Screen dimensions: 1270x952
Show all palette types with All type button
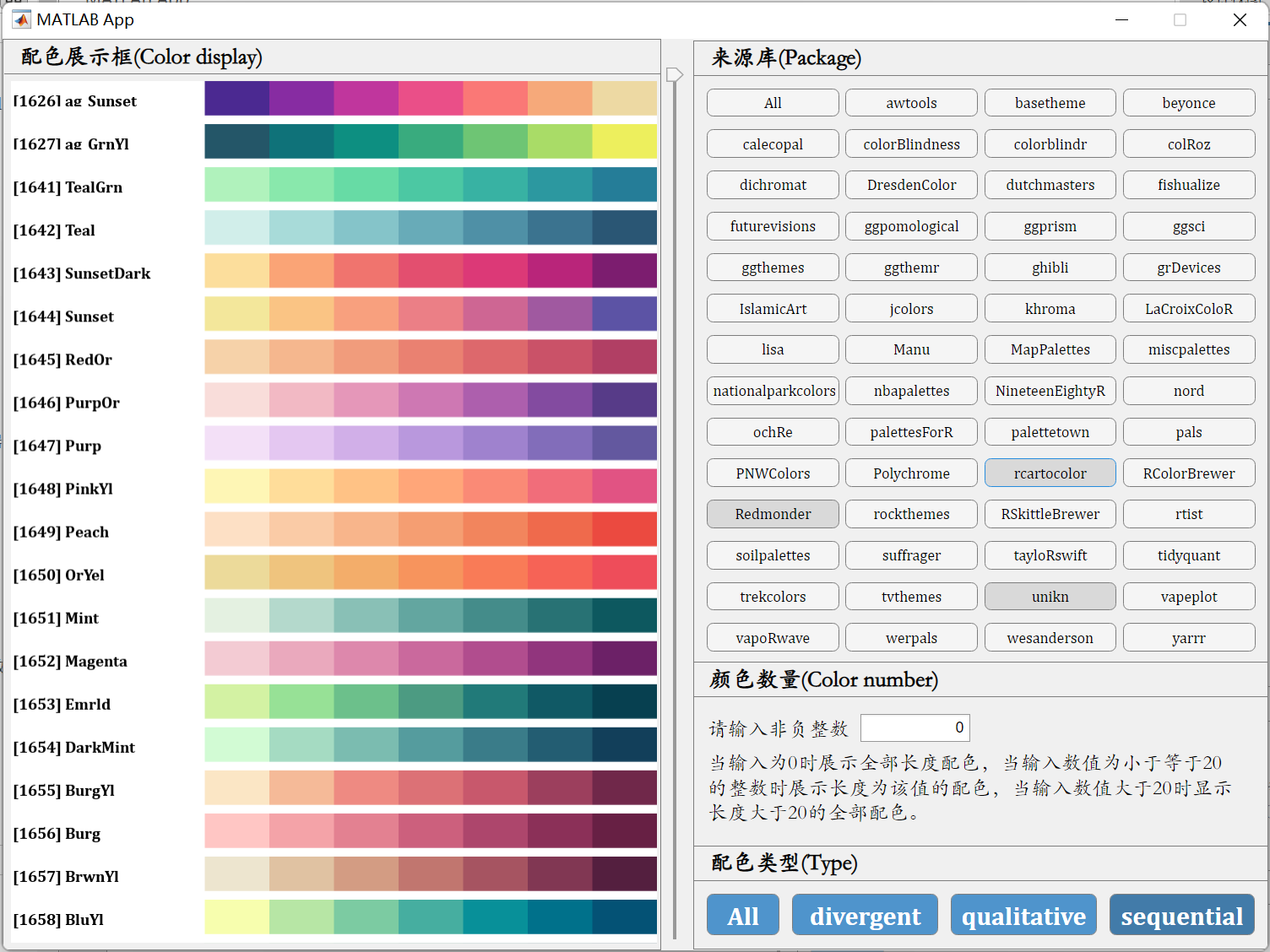click(743, 915)
